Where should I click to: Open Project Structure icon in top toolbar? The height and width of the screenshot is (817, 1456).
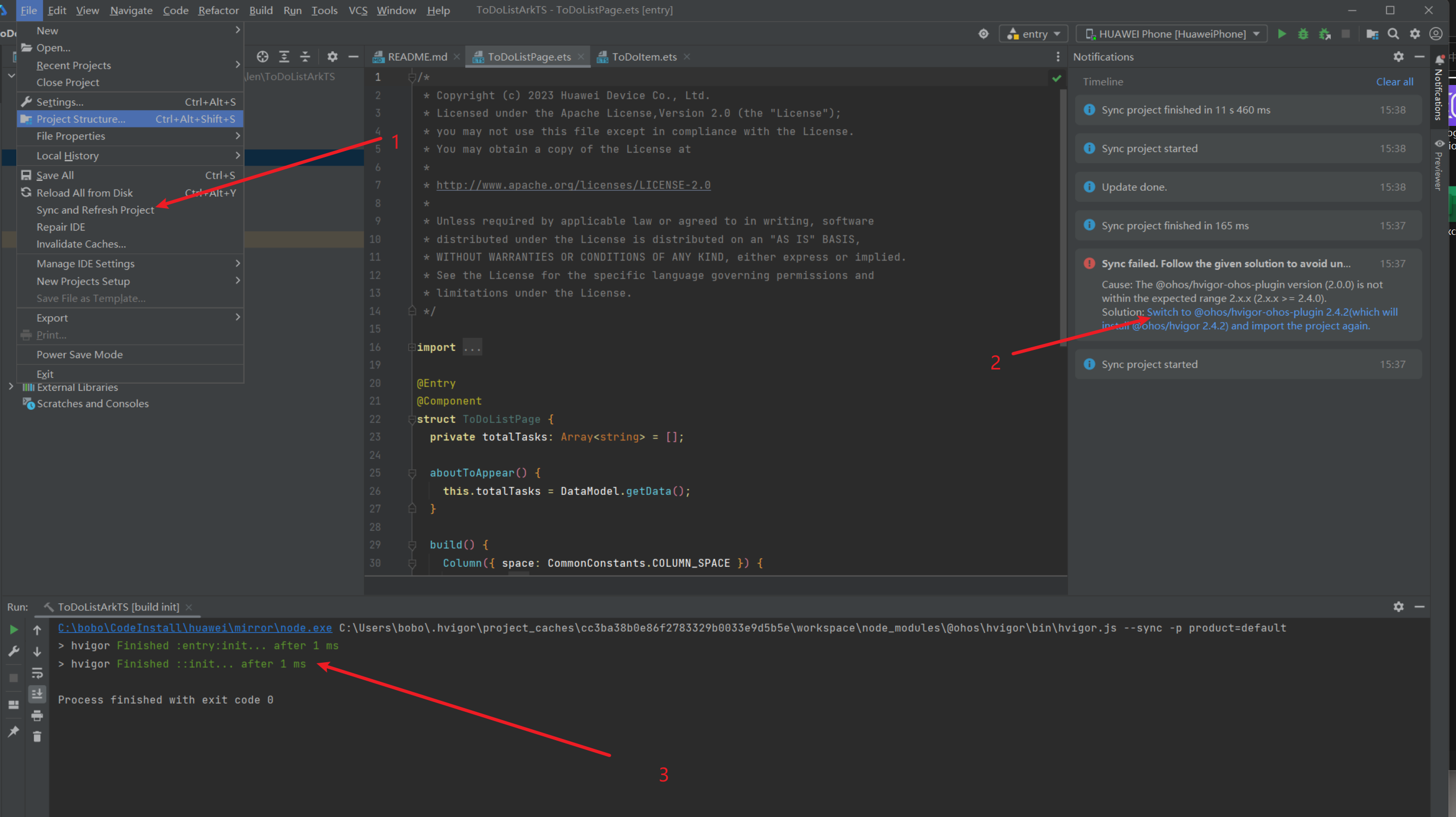1372,34
